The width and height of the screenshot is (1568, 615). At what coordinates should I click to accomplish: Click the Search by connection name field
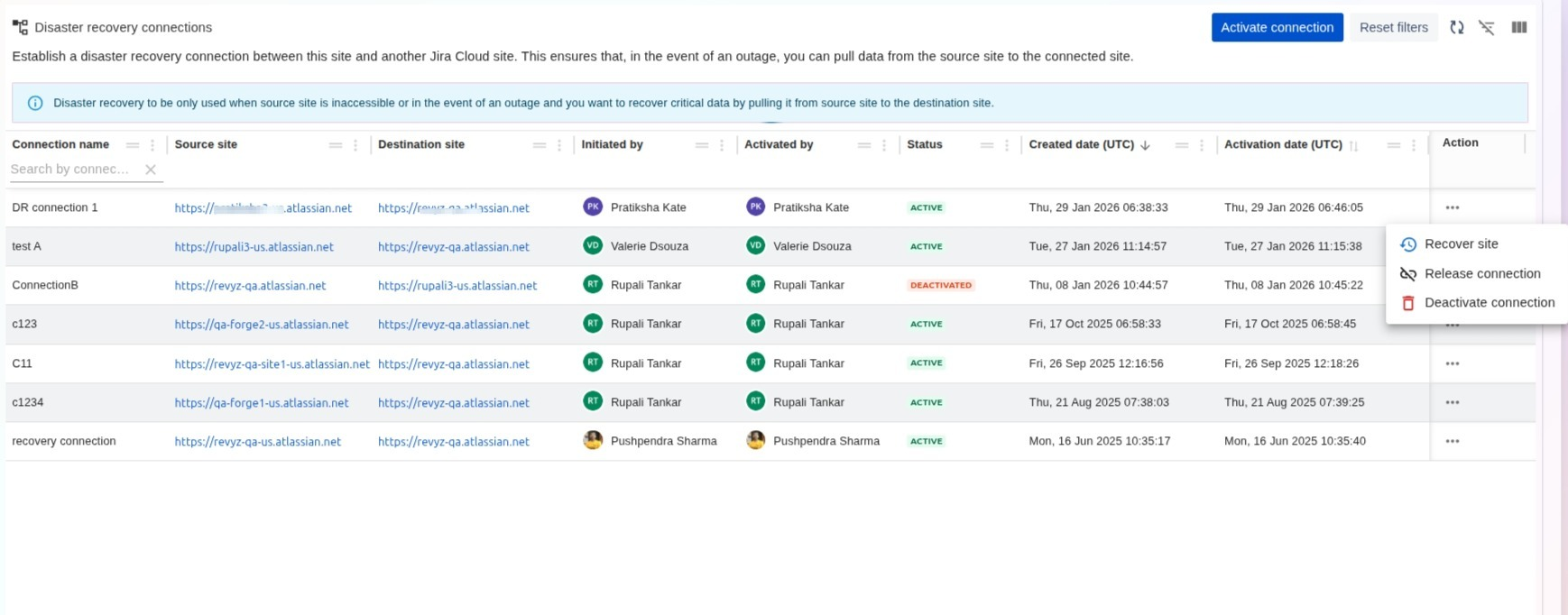tap(72, 170)
